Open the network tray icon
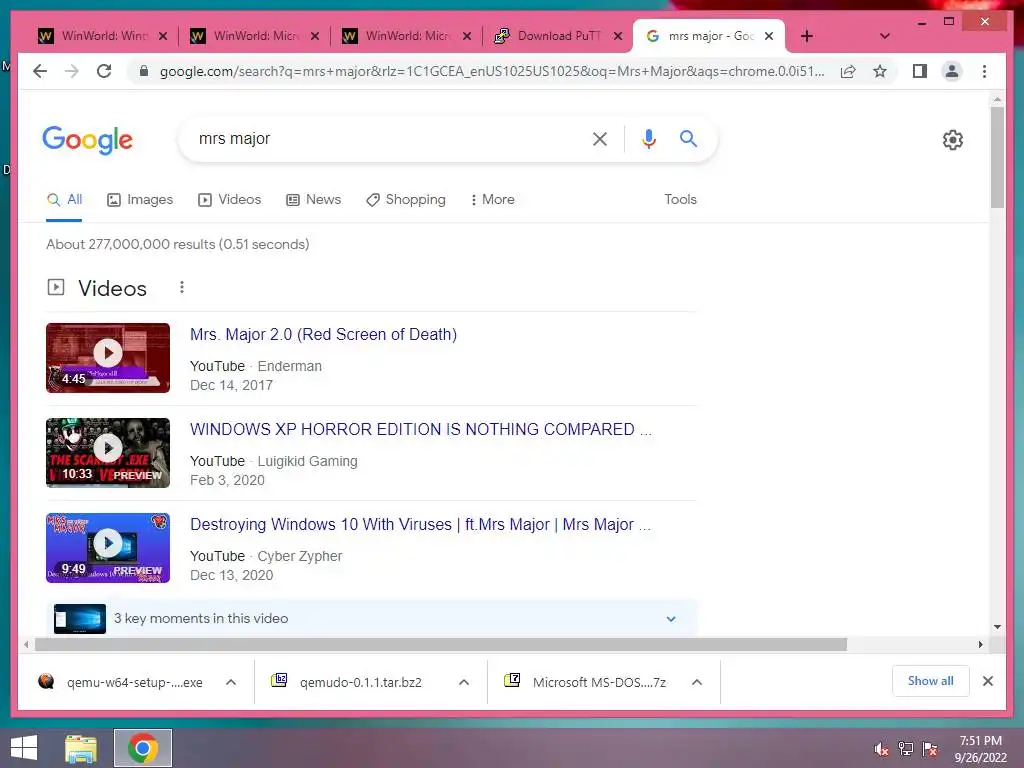 (x=906, y=749)
